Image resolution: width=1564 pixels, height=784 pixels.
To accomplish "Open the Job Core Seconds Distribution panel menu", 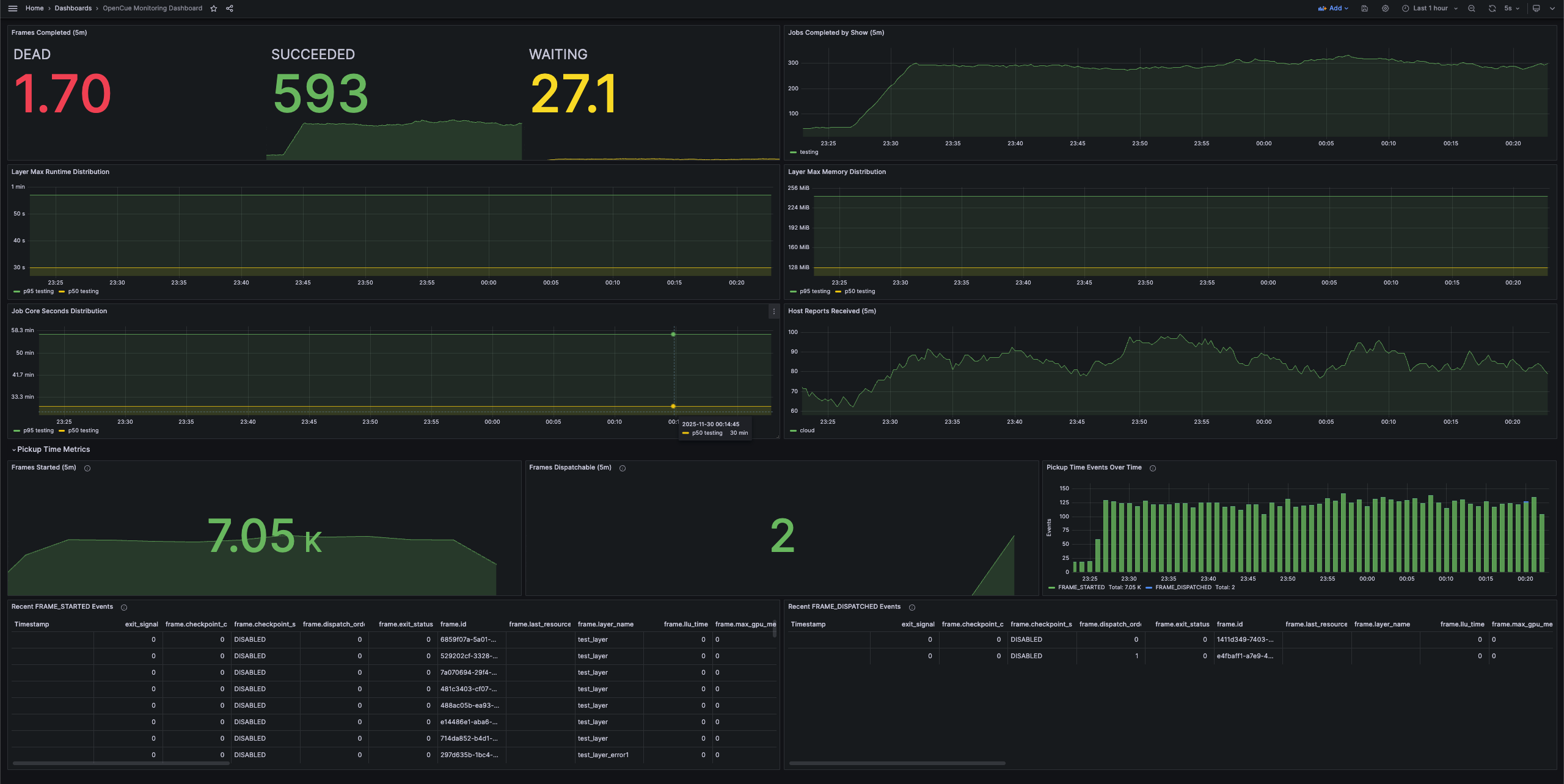I will point(773,311).
